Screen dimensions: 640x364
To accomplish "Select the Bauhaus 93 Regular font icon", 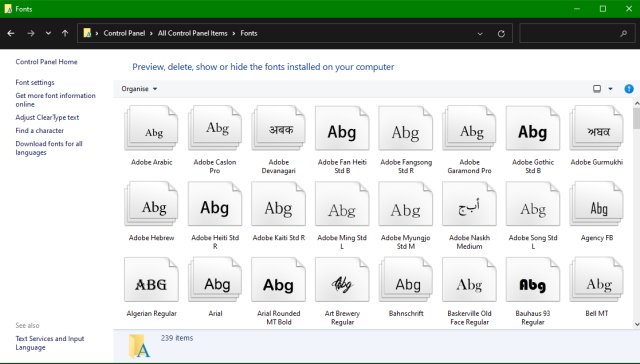I will 533,280.
